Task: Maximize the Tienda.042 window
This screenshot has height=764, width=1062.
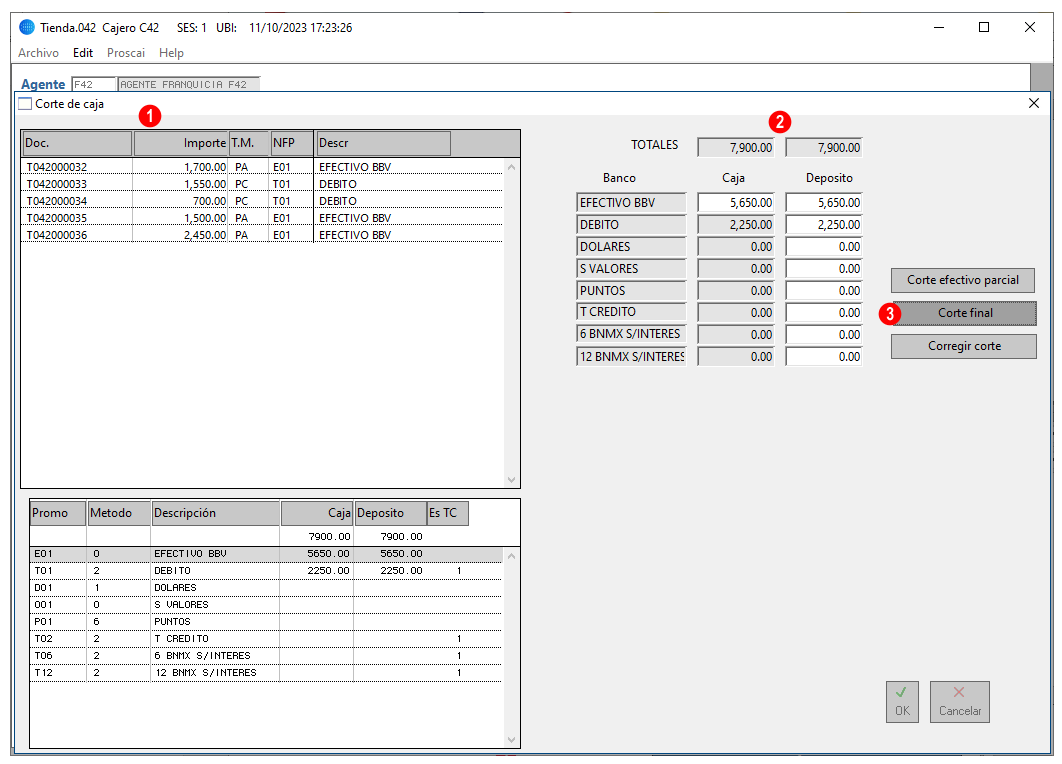Action: click(x=984, y=27)
